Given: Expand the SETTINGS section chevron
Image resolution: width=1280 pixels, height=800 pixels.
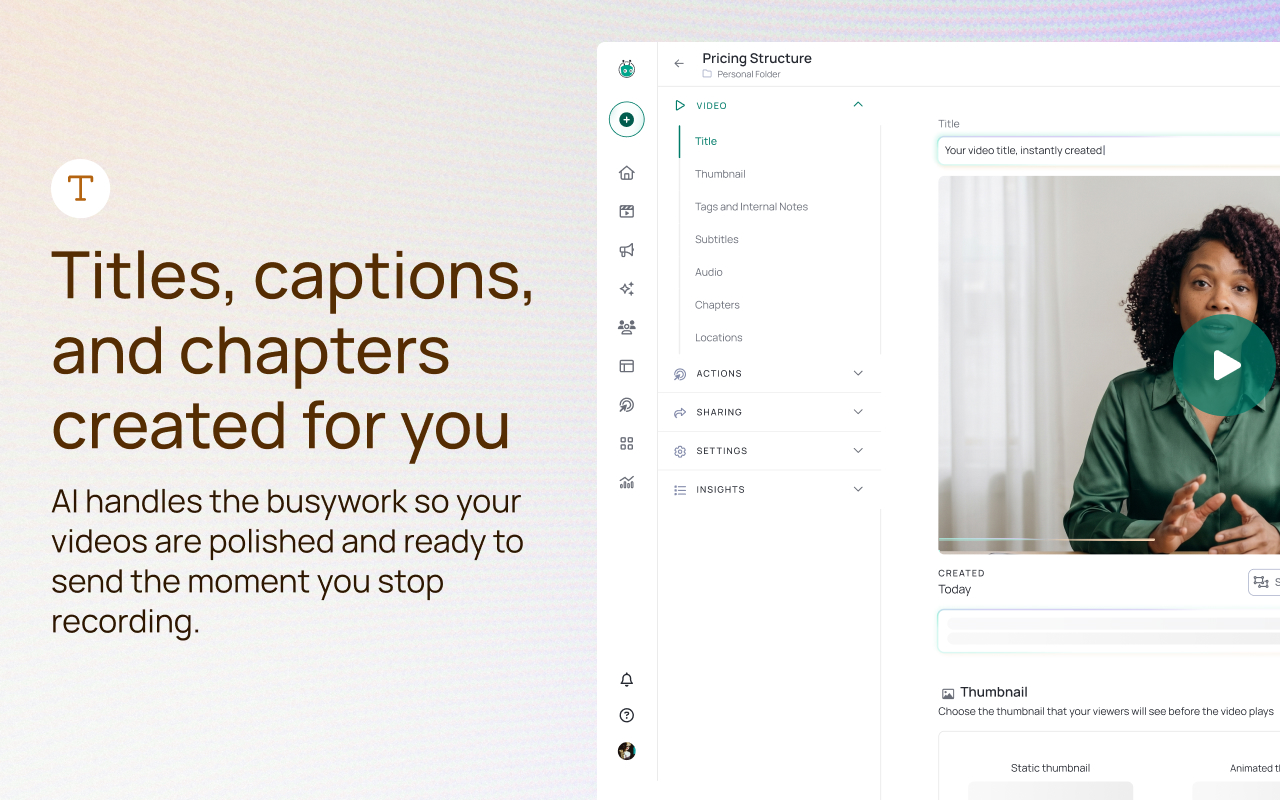Looking at the screenshot, I should [x=858, y=450].
